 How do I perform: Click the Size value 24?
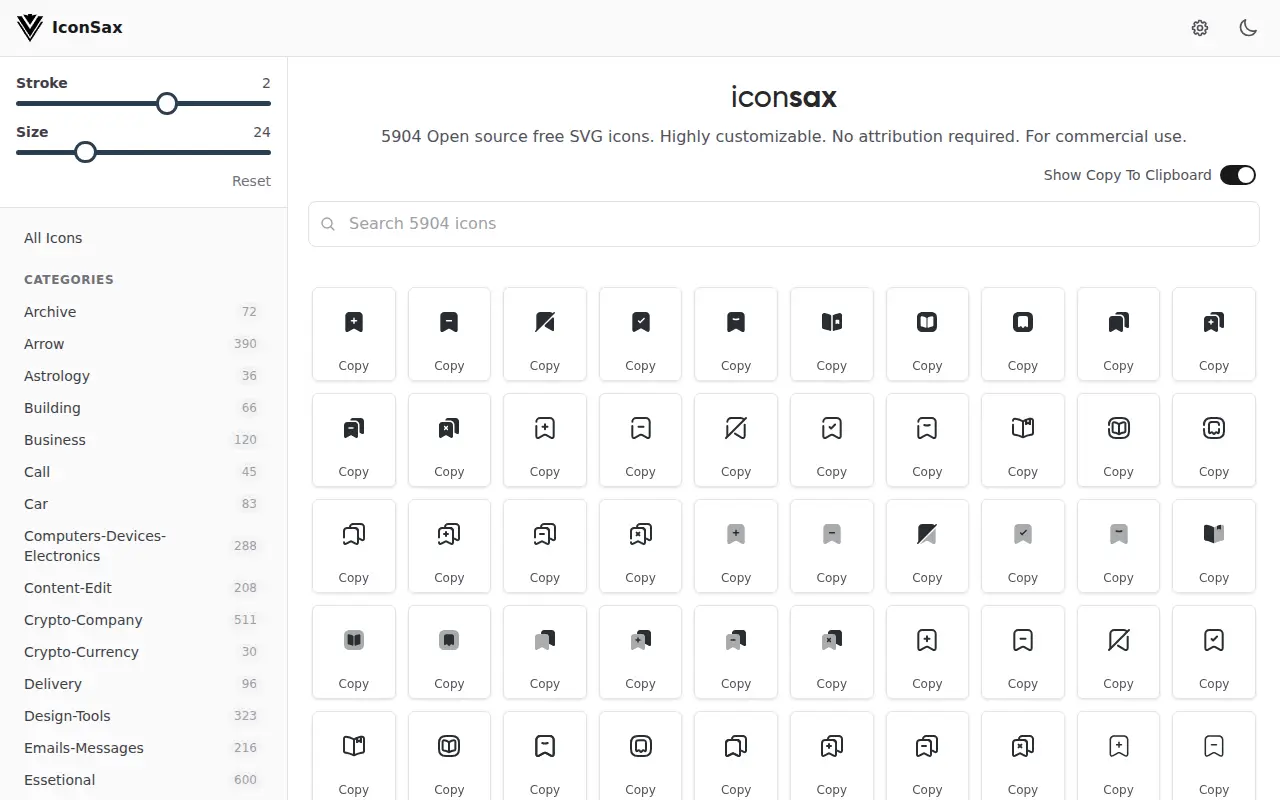262,132
